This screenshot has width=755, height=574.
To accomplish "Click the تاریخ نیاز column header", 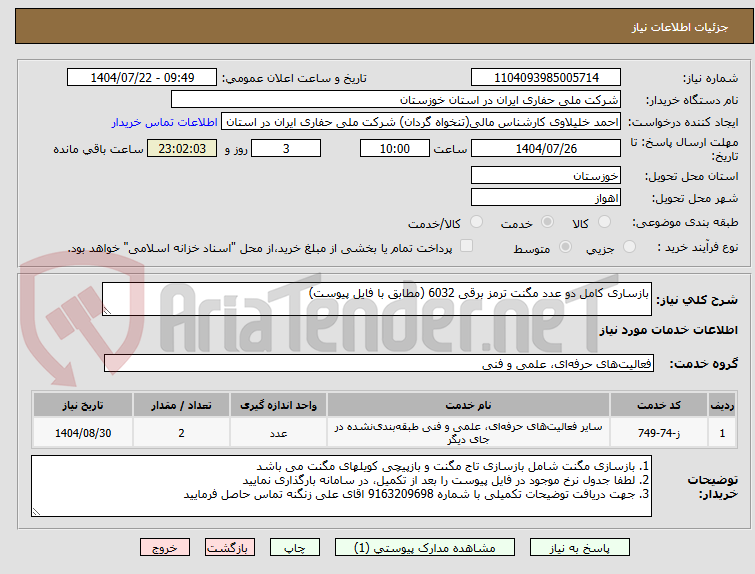I will point(83,405).
